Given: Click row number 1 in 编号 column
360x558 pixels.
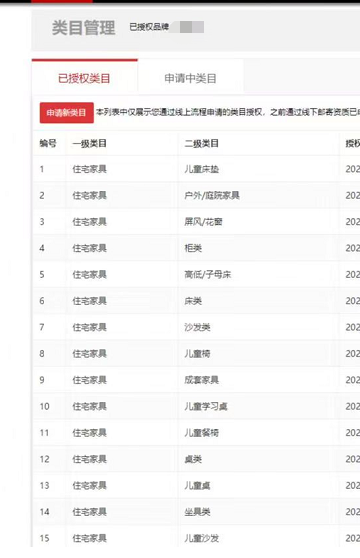Looking at the screenshot, I should tap(42, 169).
